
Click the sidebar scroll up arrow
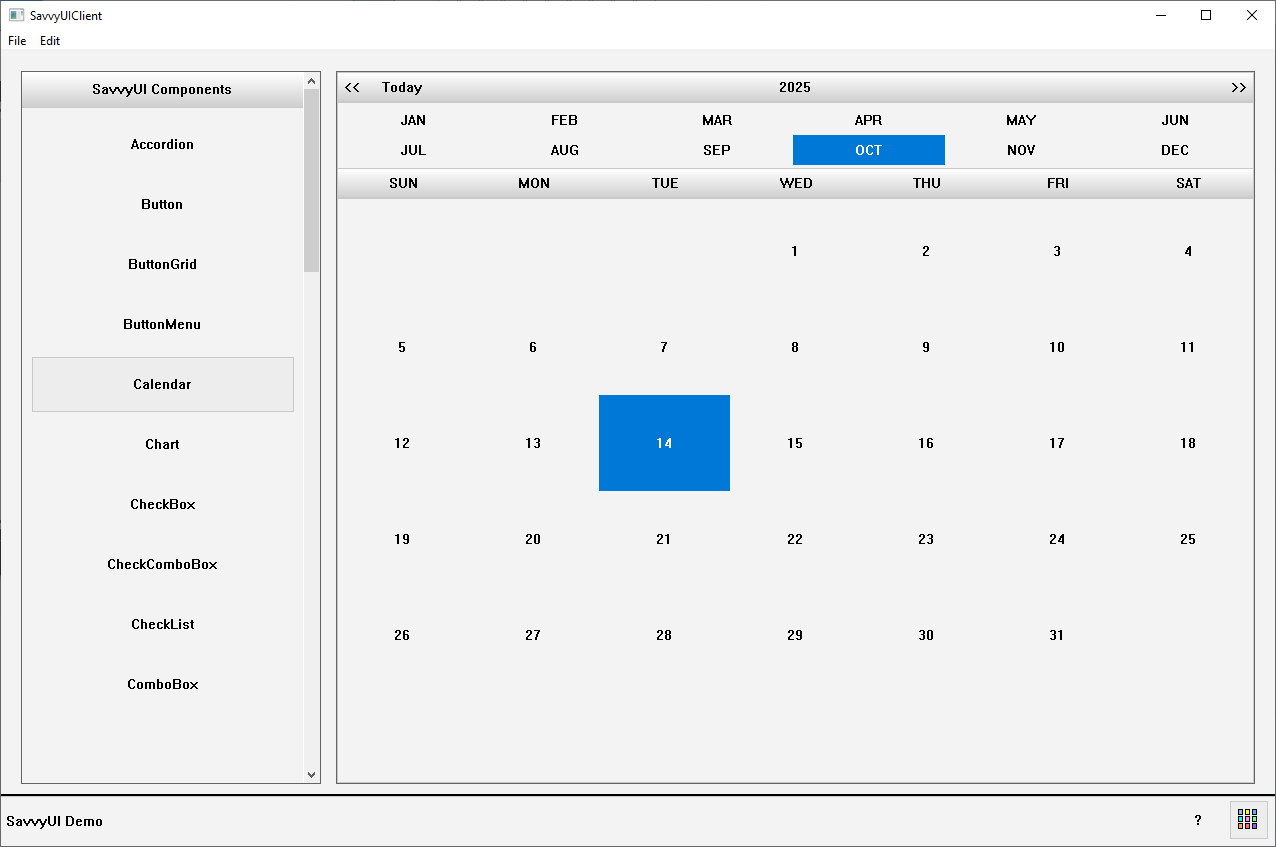[x=311, y=81]
